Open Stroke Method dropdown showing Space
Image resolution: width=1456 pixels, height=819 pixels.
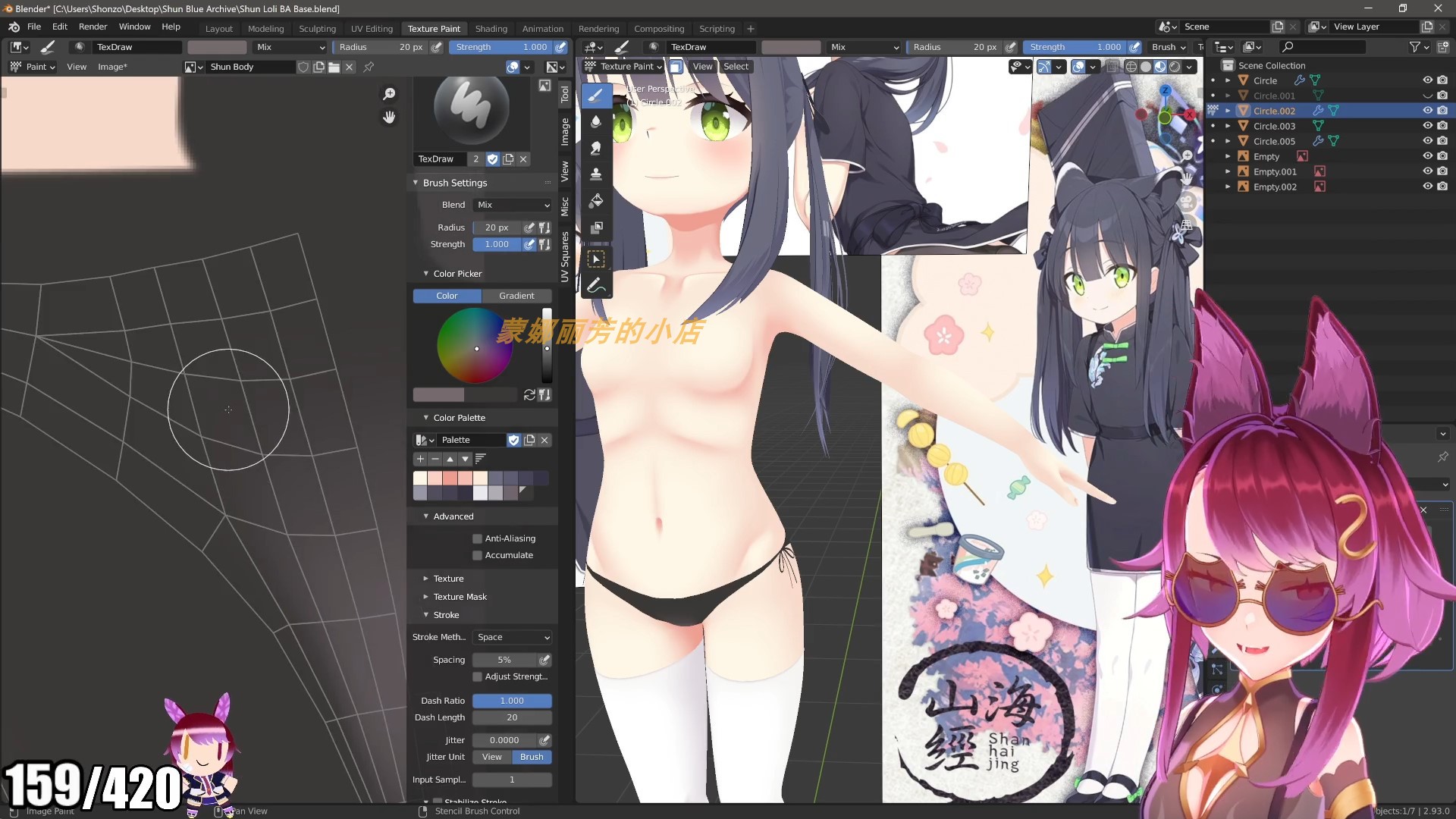[x=512, y=637]
